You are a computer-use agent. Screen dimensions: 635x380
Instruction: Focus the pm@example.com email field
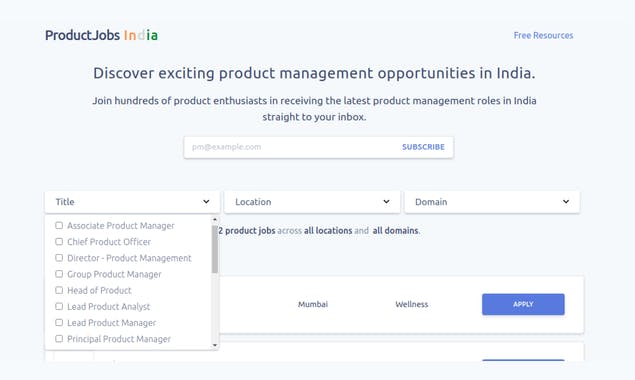pos(290,147)
